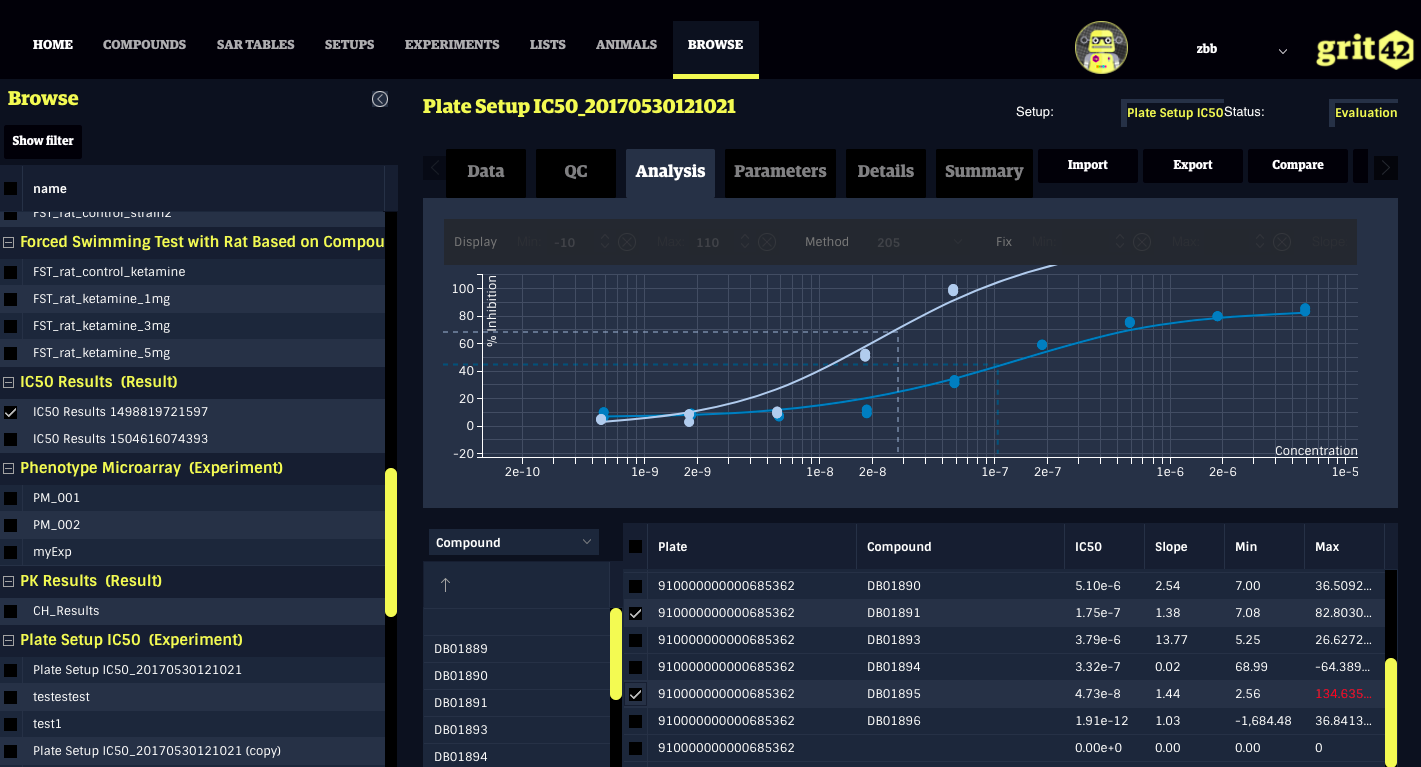Check the DB01890 row checkbox
This screenshot has height=767, width=1421.
click(635, 586)
